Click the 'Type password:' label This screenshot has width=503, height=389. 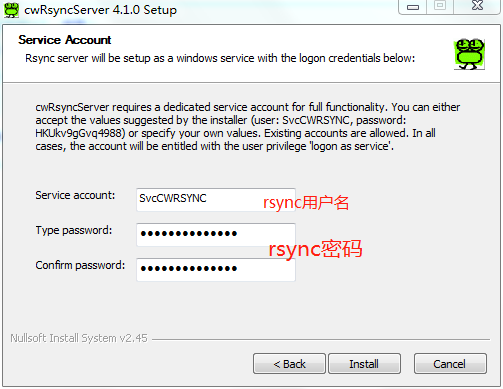74,230
